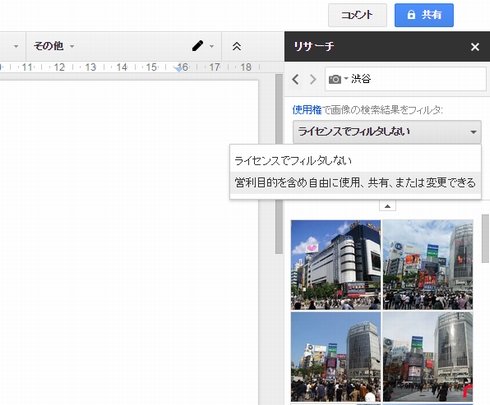Go forward with the right arrow in research panel
Viewport: 490px width, 405px height.
click(x=313, y=79)
